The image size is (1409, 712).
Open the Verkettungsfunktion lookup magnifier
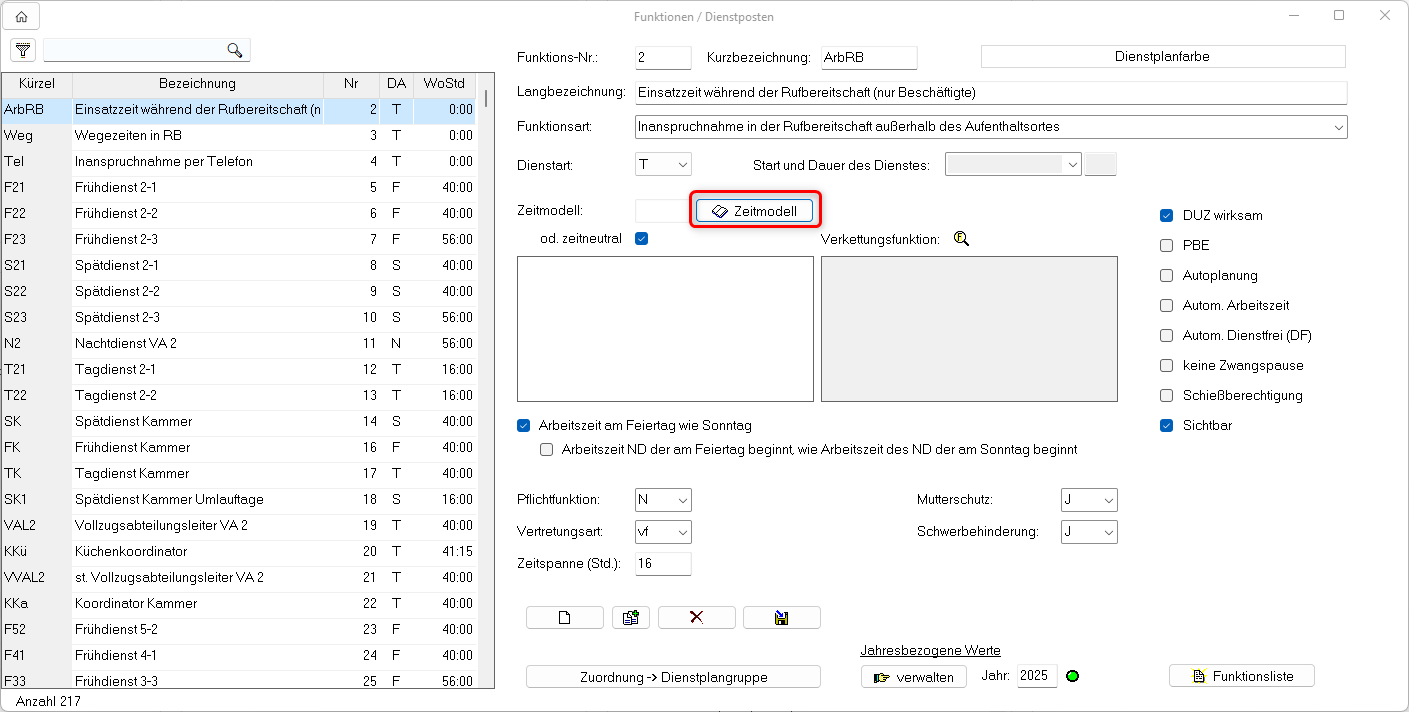pos(962,239)
